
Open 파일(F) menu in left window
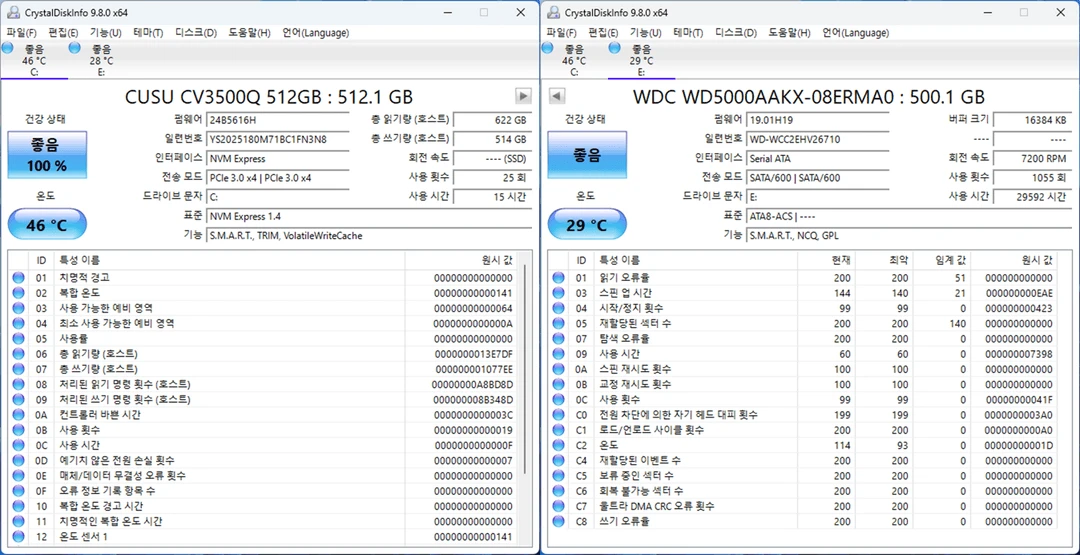click(21, 32)
